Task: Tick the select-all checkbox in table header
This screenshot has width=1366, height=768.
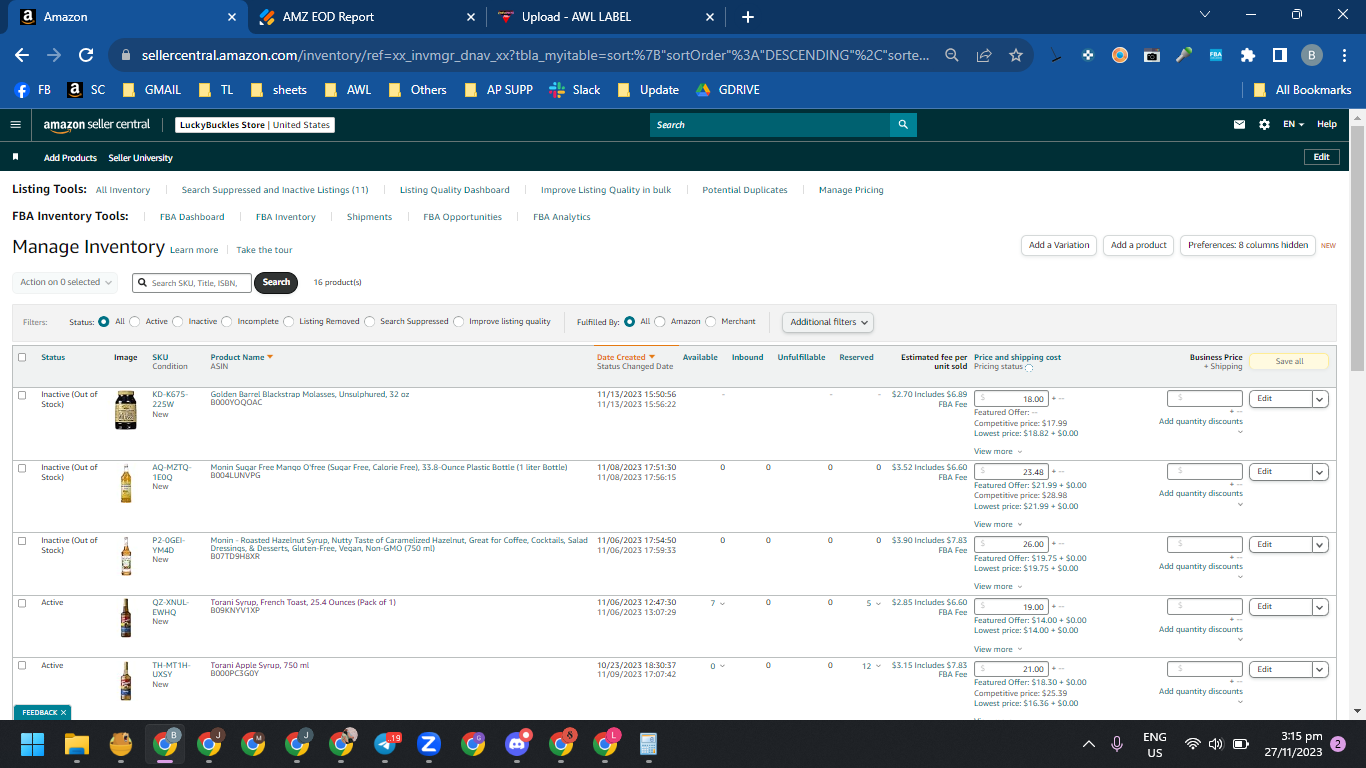Action: (22, 357)
